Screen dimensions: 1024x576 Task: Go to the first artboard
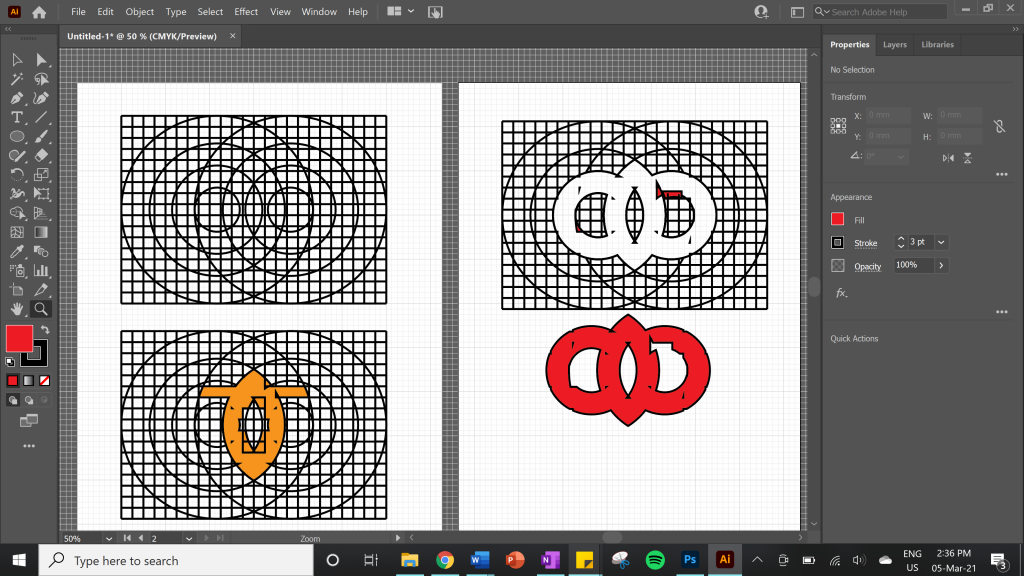coord(127,538)
